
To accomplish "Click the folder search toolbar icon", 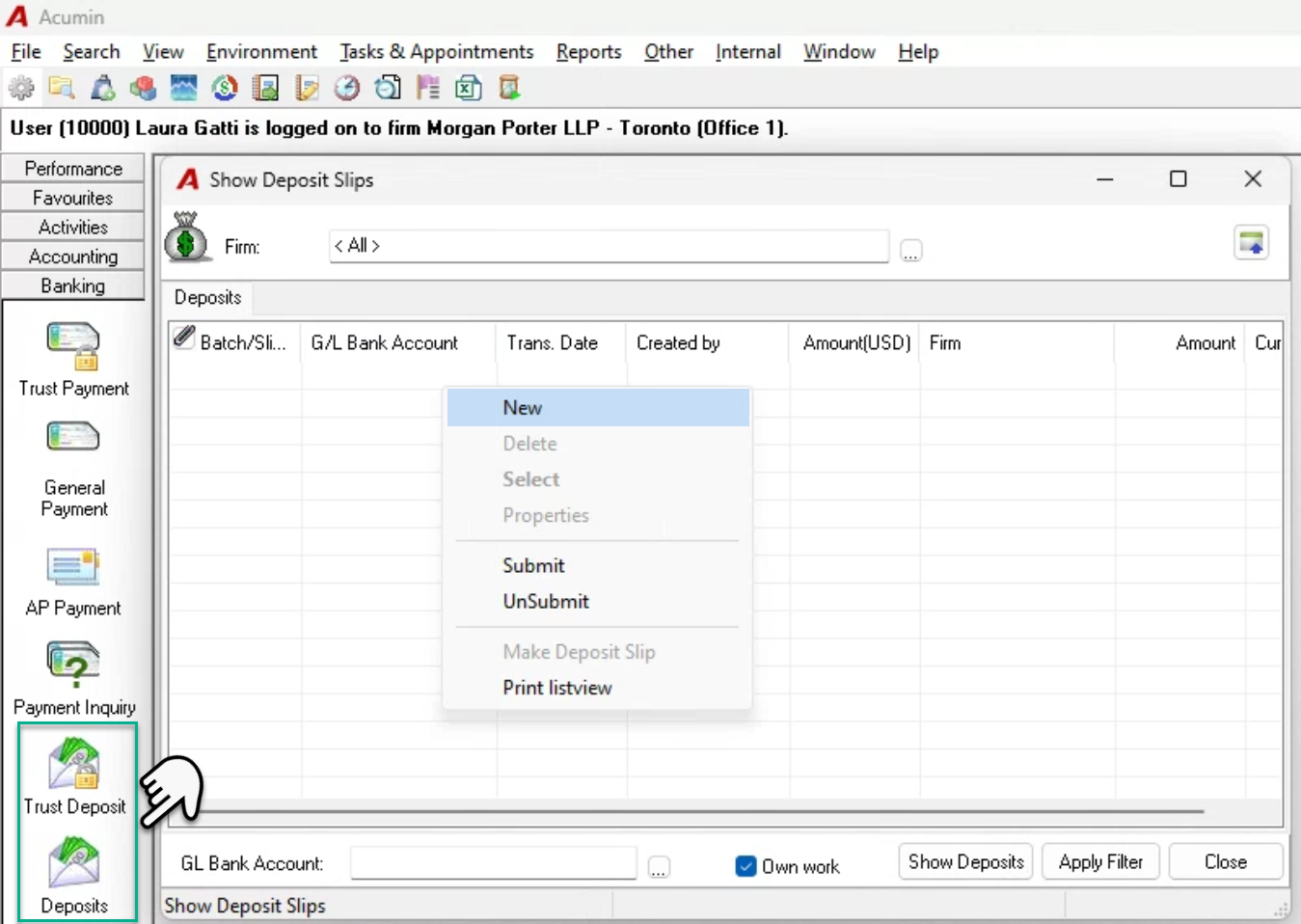I will [62, 89].
